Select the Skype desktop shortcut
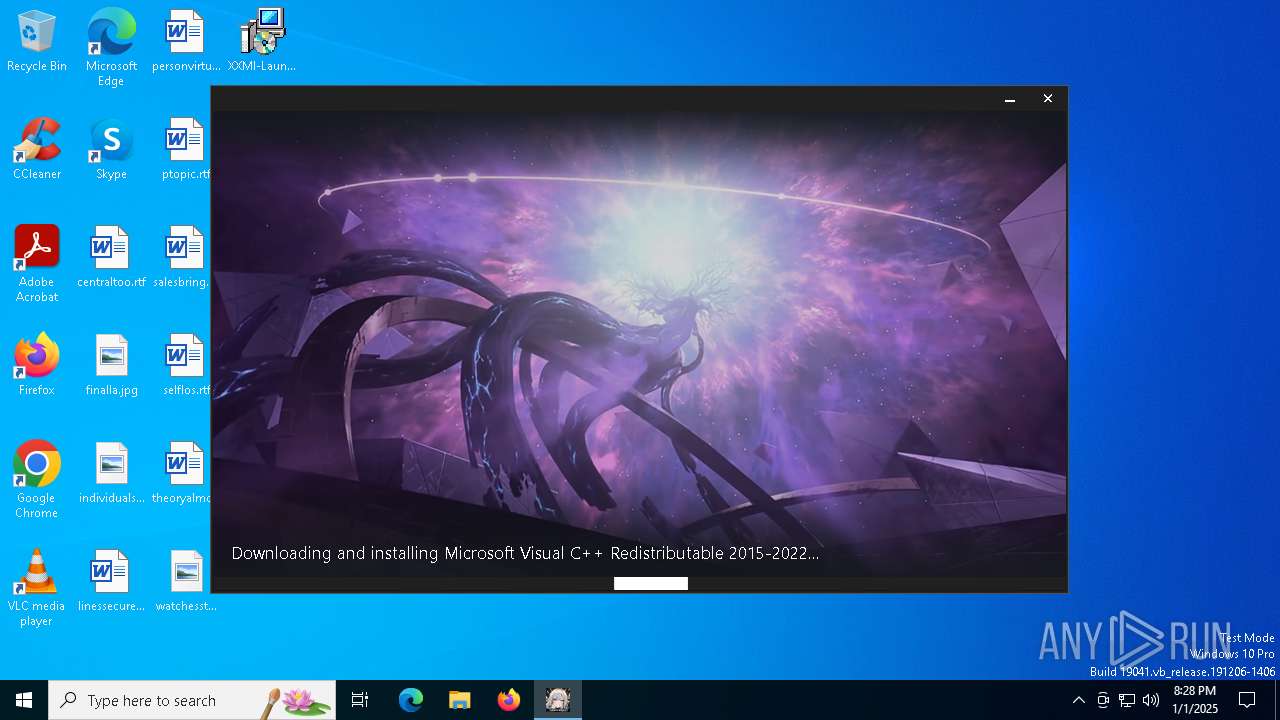This screenshot has width=1280, height=720. click(x=111, y=149)
